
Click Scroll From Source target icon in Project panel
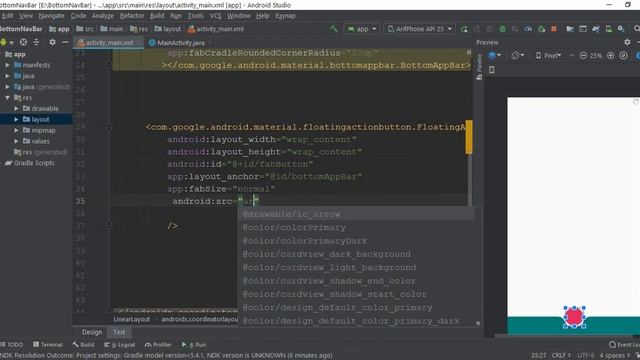click(24, 42)
